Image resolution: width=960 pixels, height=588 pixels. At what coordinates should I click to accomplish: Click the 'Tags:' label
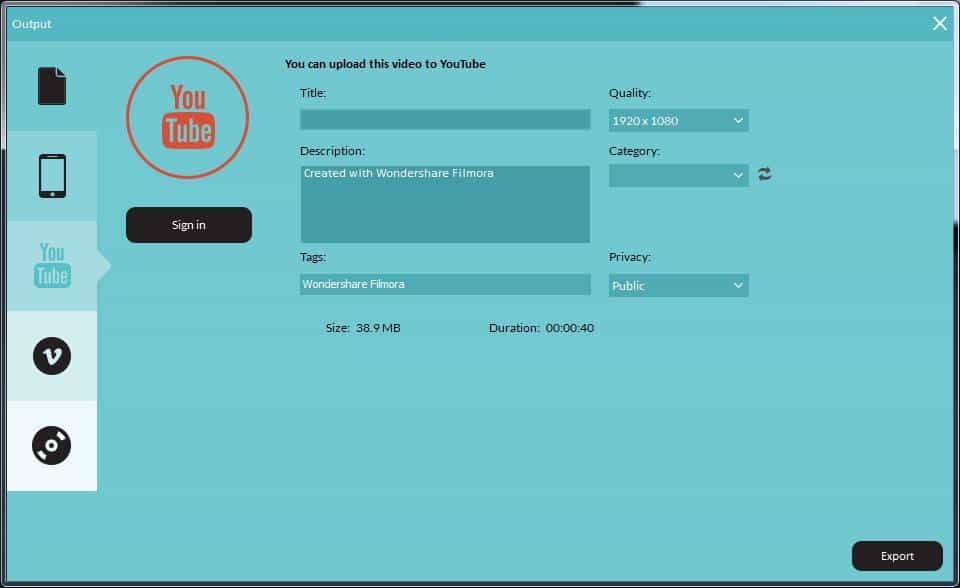click(313, 257)
